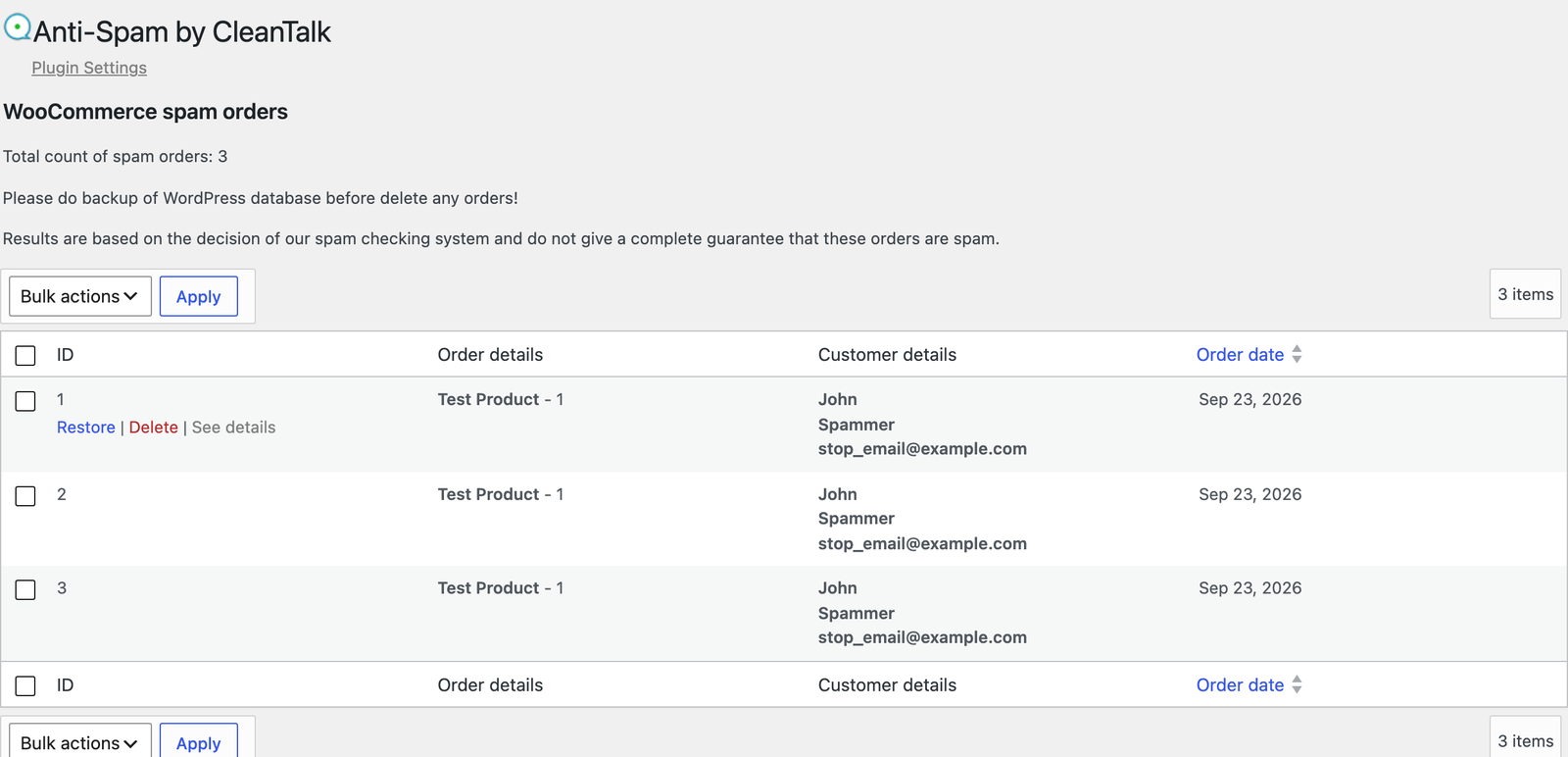Image resolution: width=1568 pixels, height=757 pixels.
Task: Check the box for order ID 2
Action: tap(25, 496)
